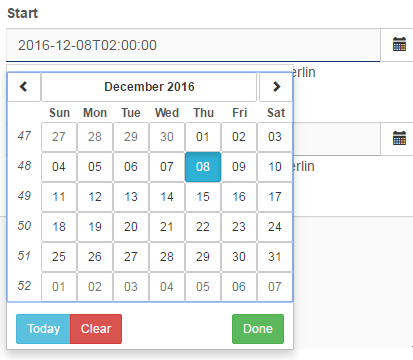The image size is (413, 360).
Task: Select January 07 in week 52 row
Action: [x=275, y=287]
